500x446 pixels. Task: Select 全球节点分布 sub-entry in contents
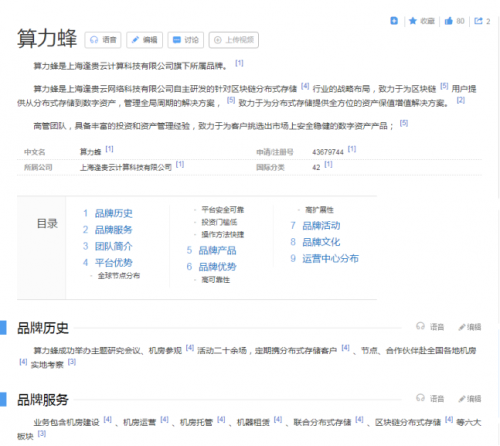coord(119,276)
